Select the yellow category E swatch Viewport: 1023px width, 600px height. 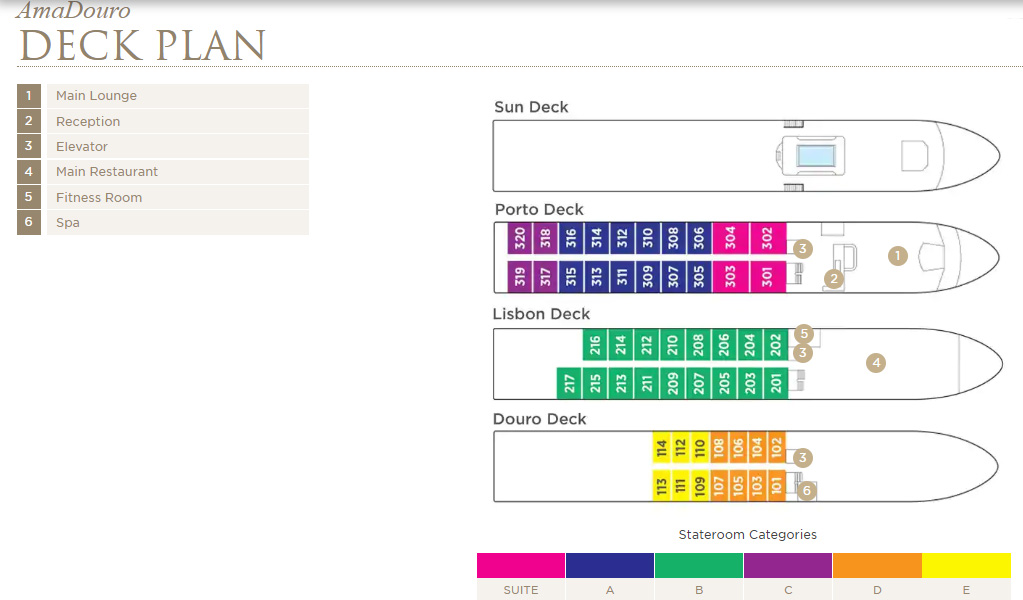966,566
